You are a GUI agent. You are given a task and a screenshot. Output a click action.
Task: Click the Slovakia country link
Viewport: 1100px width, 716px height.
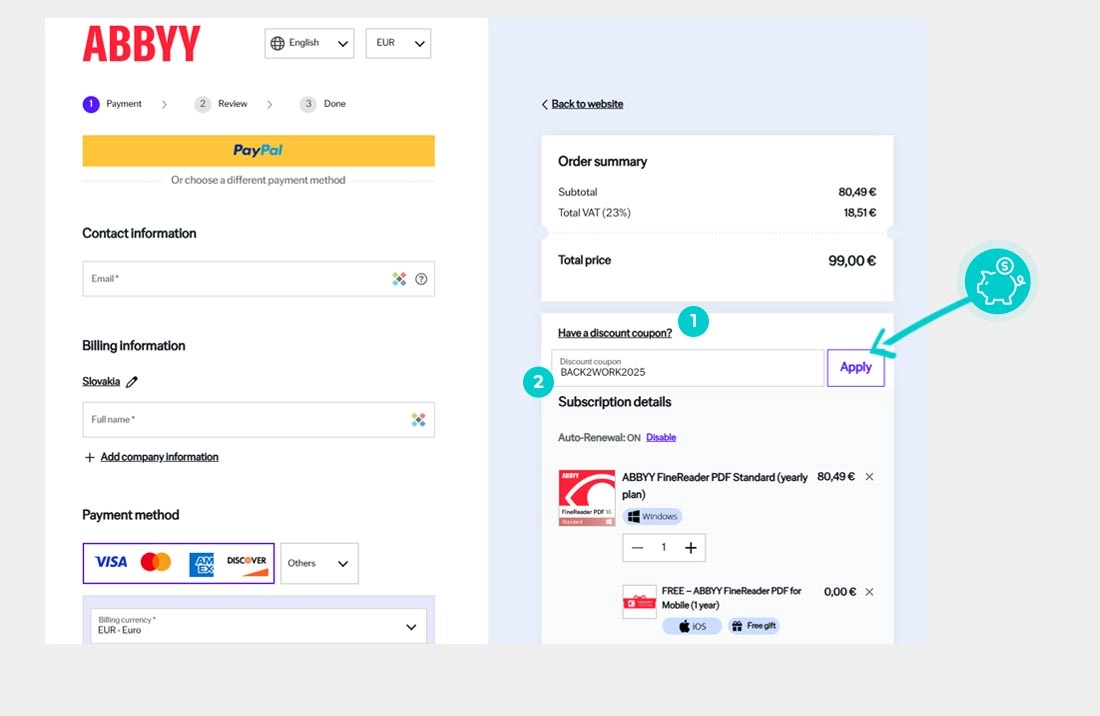pos(101,381)
